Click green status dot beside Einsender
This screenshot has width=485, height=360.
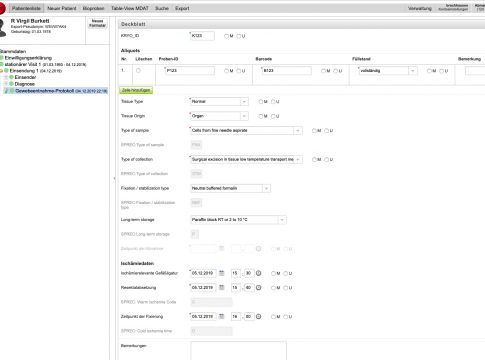(x=11, y=77)
